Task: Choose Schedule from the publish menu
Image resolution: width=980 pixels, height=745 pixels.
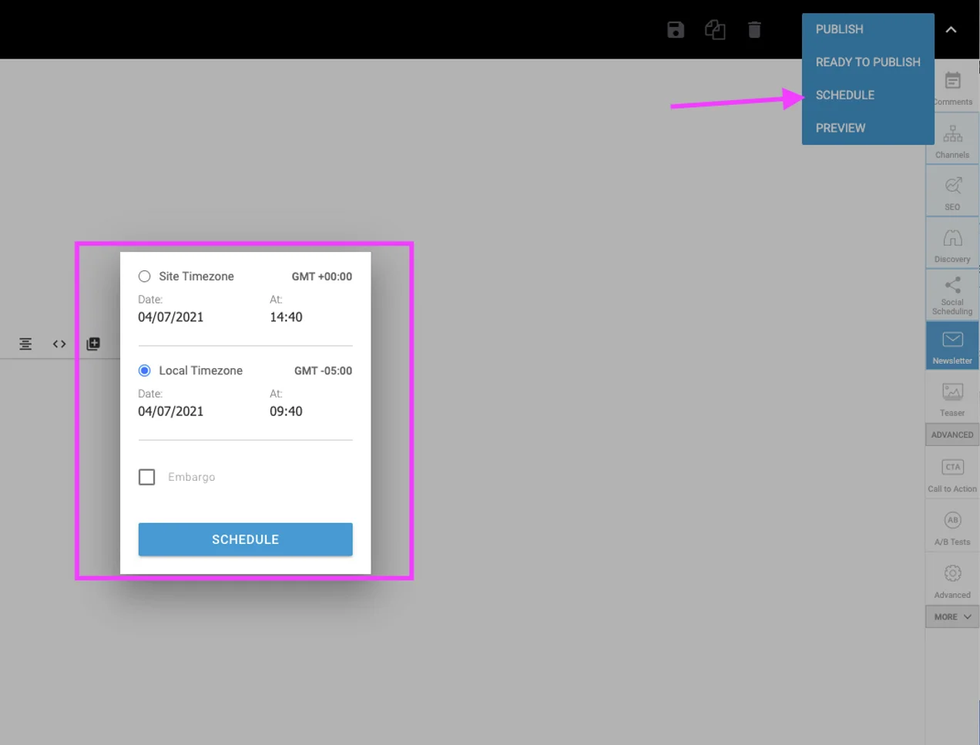Action: 845,95
